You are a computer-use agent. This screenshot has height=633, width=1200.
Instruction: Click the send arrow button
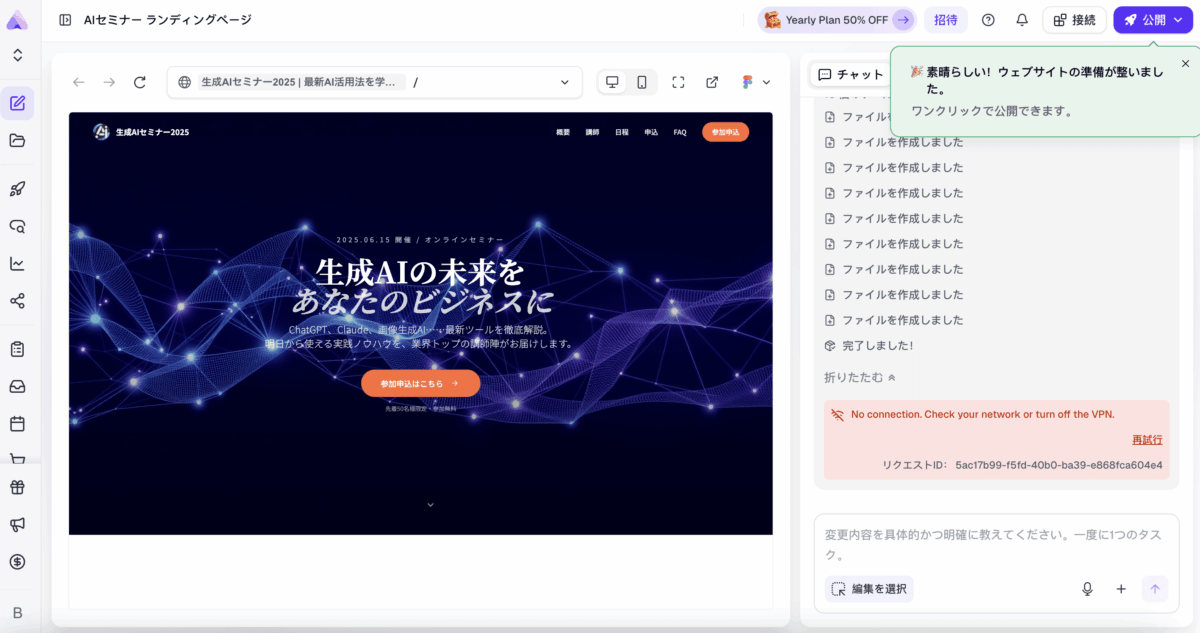1155,589
